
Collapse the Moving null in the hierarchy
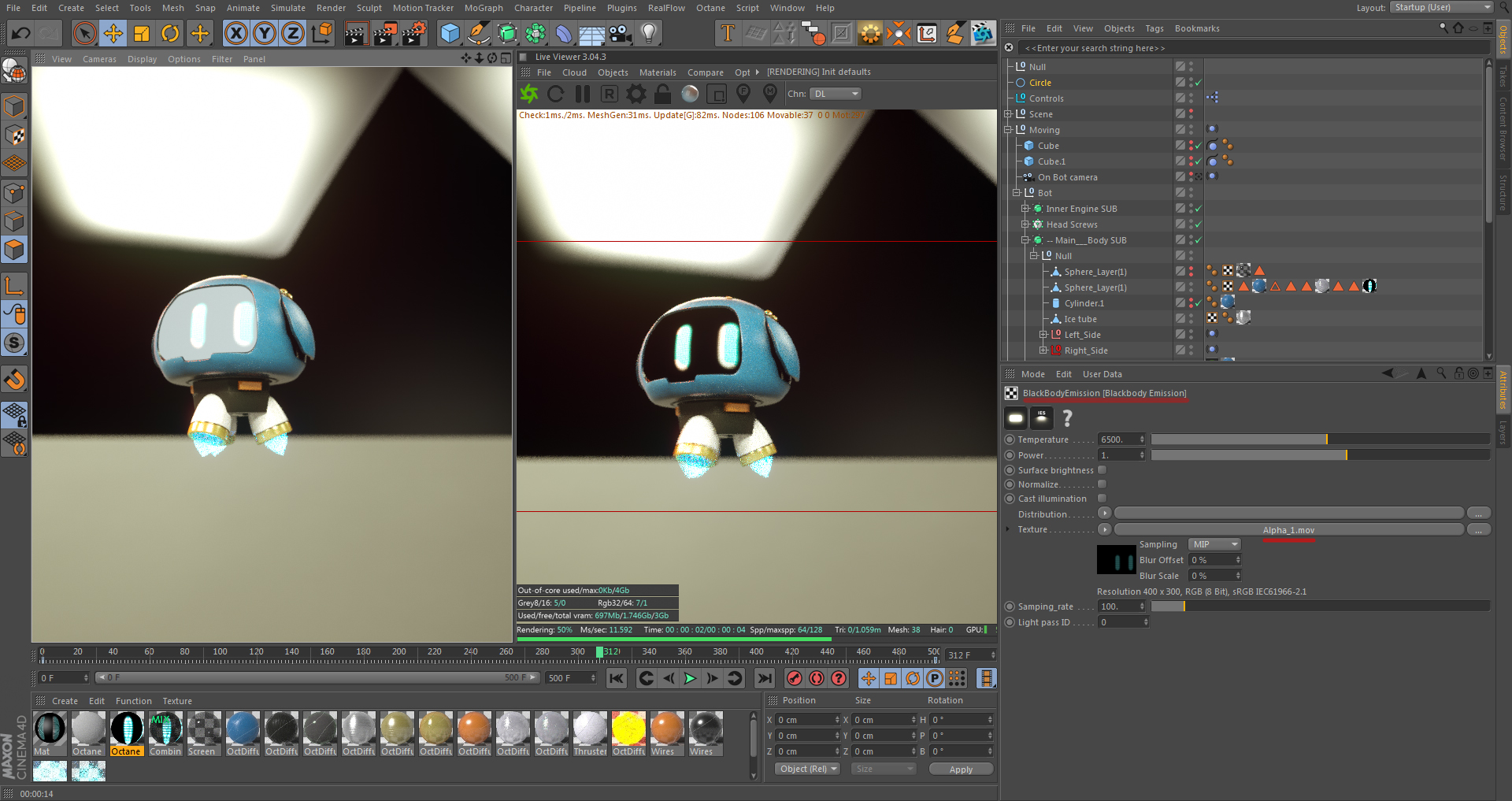1008,130
